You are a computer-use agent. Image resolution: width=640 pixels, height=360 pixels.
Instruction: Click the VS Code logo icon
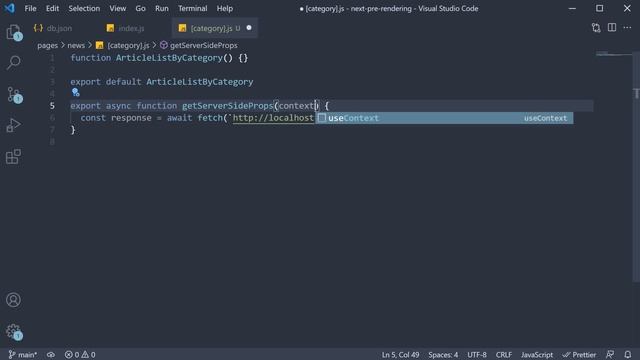pyautogui.click(x=9, y=8)
